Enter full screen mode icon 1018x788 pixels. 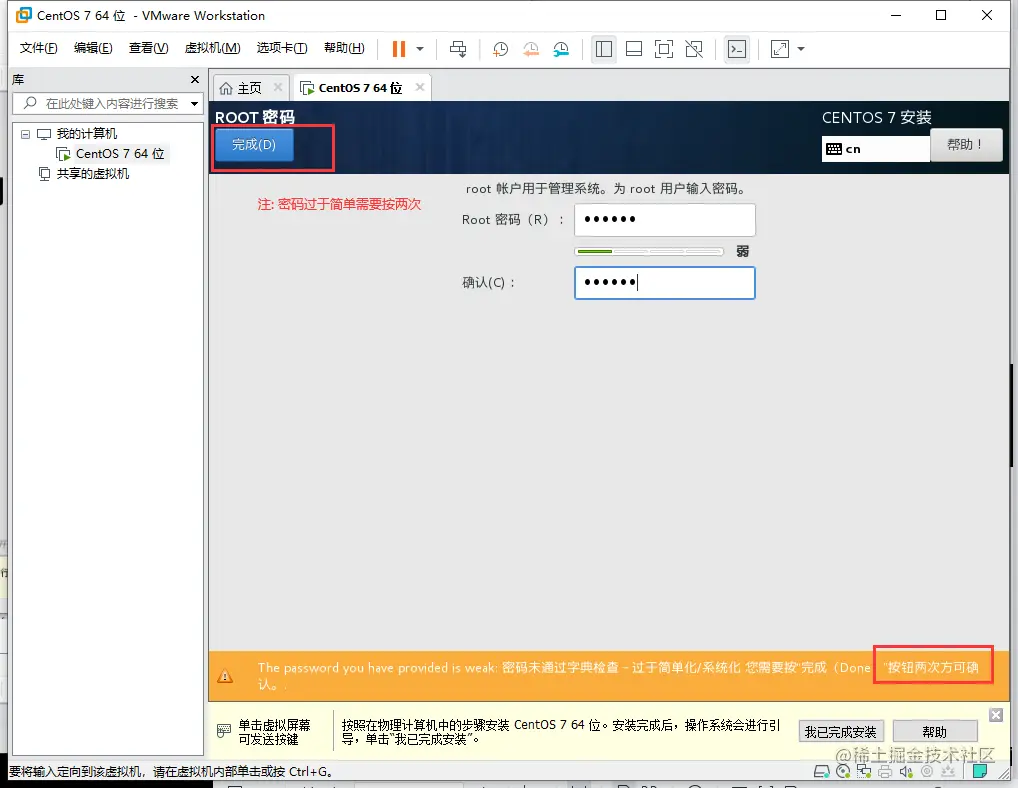pyautogui.click(x=664, y=49)
